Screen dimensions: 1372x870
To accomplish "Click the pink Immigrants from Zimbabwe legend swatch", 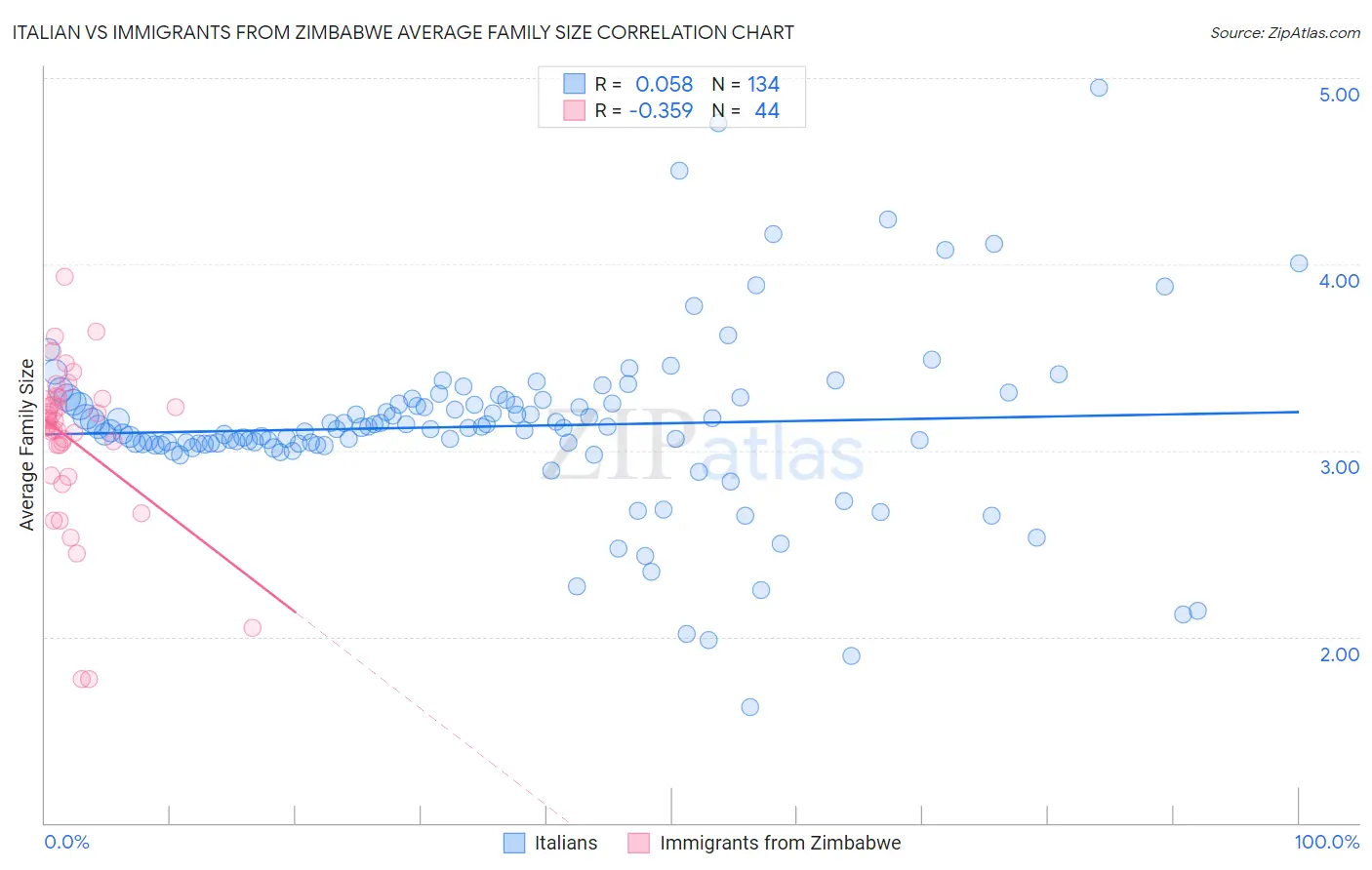I will (638, 843).
